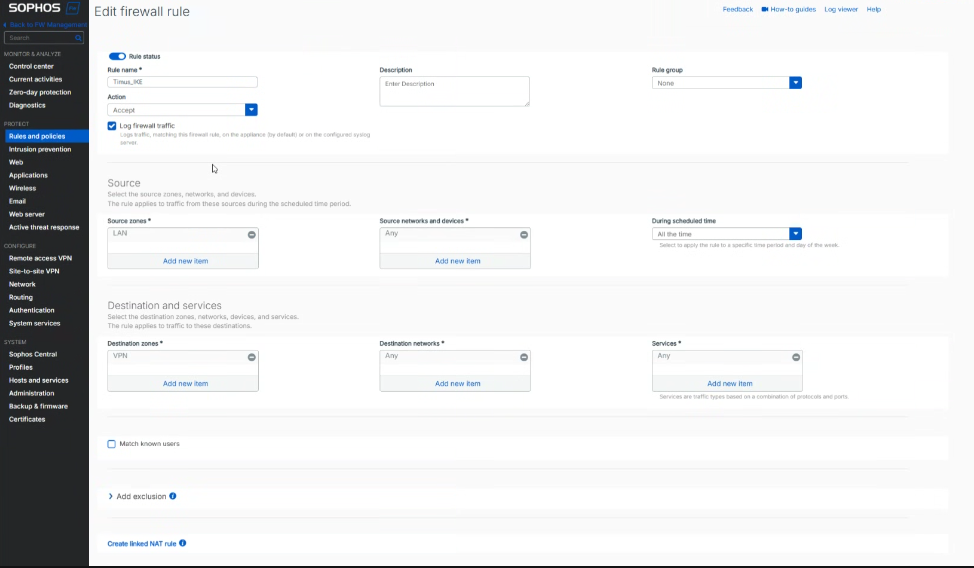974x568 pixels.
Task: Click the Rule name input field
Action: 183,82
